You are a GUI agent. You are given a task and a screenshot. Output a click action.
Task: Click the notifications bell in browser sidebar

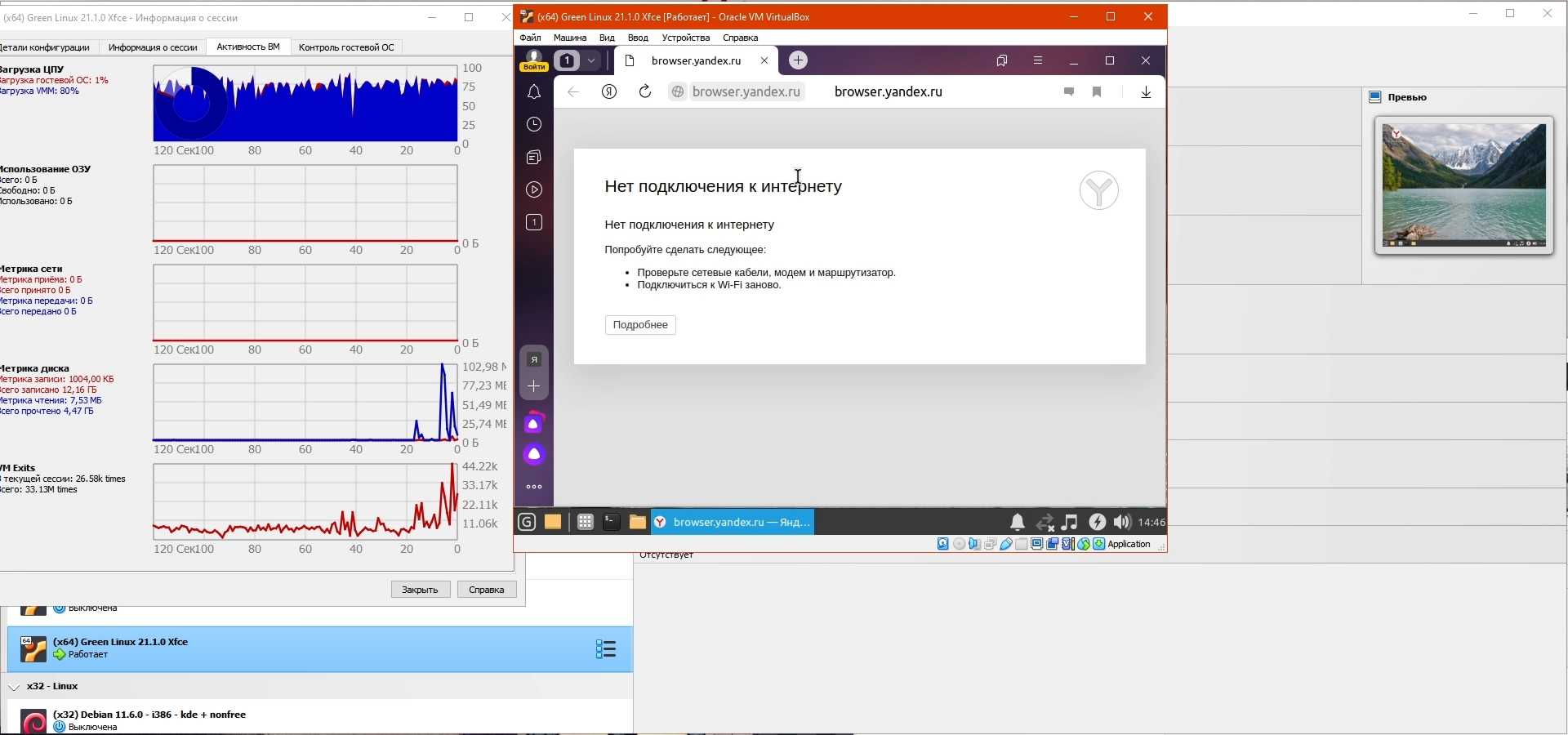[x=534, y=92]
